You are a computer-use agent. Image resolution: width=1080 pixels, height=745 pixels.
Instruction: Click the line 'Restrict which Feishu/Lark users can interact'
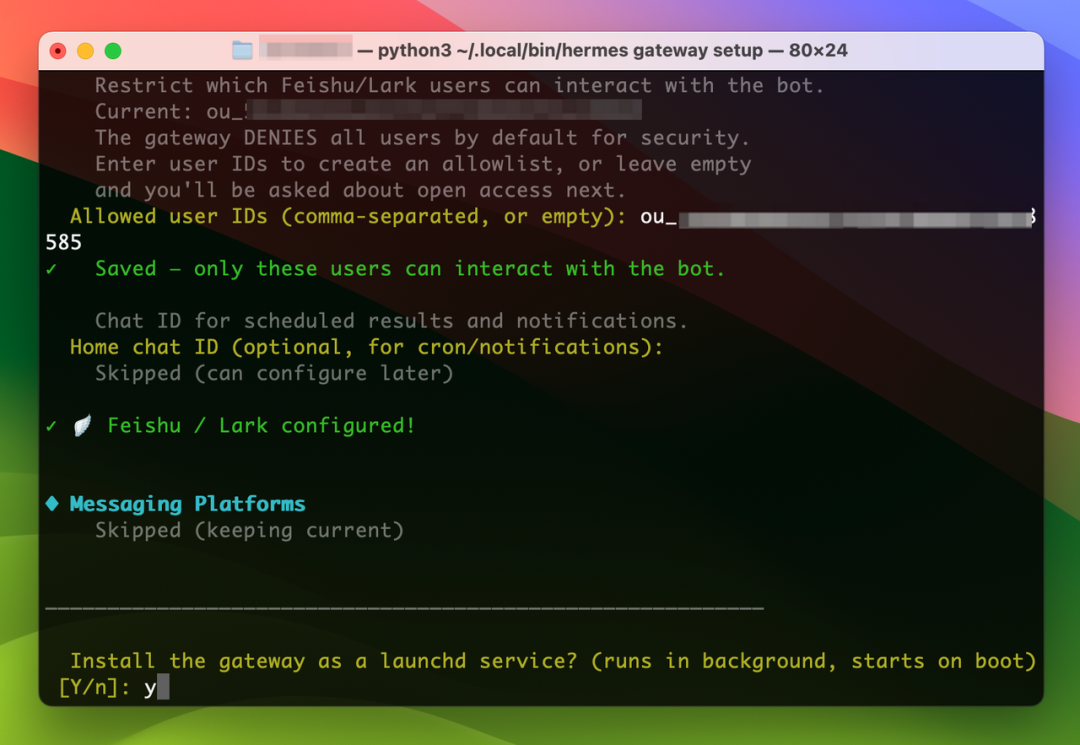pyautogui.click(x=459, y=85)
